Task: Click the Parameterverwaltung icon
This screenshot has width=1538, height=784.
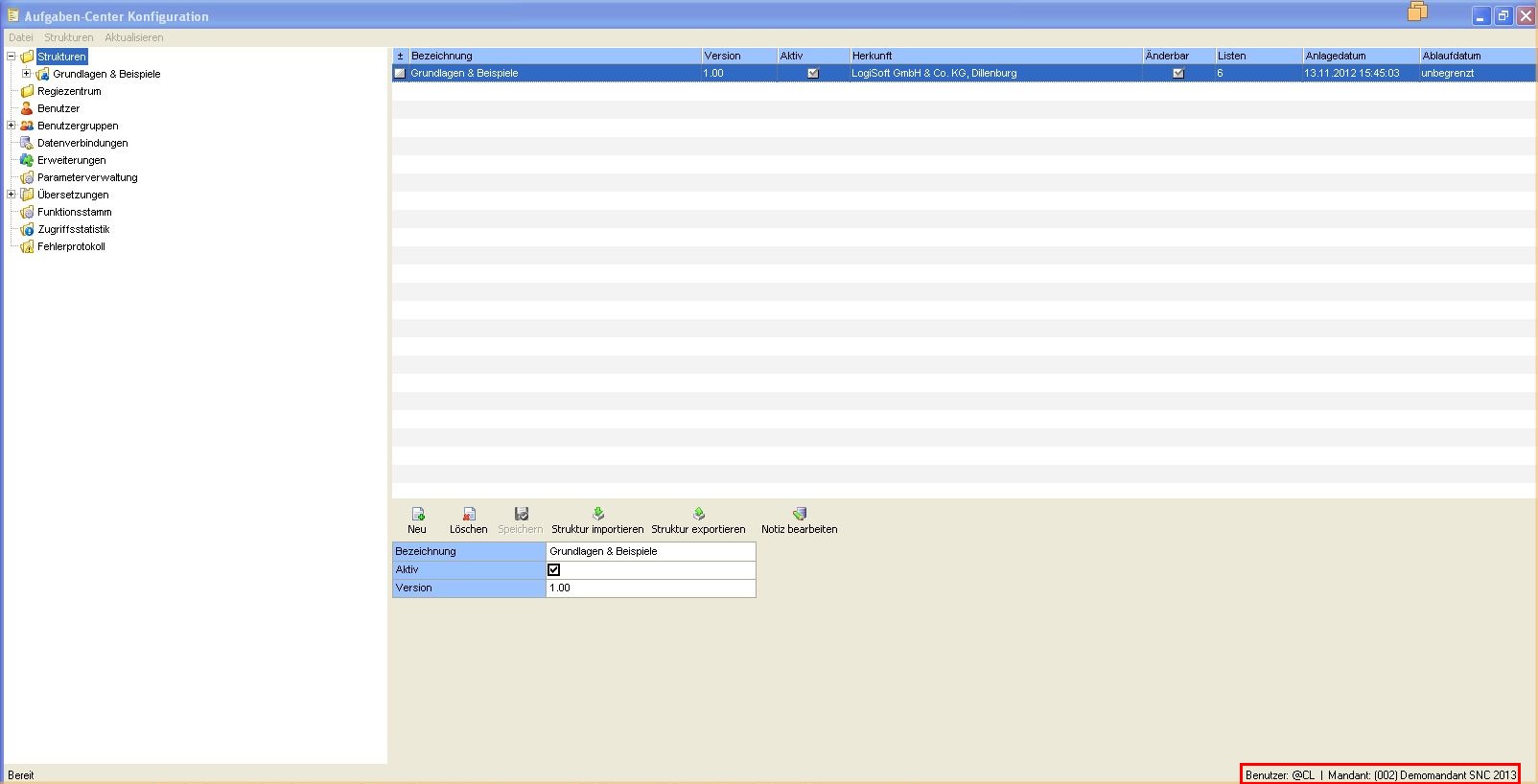Action: click(x=27, y=177)
